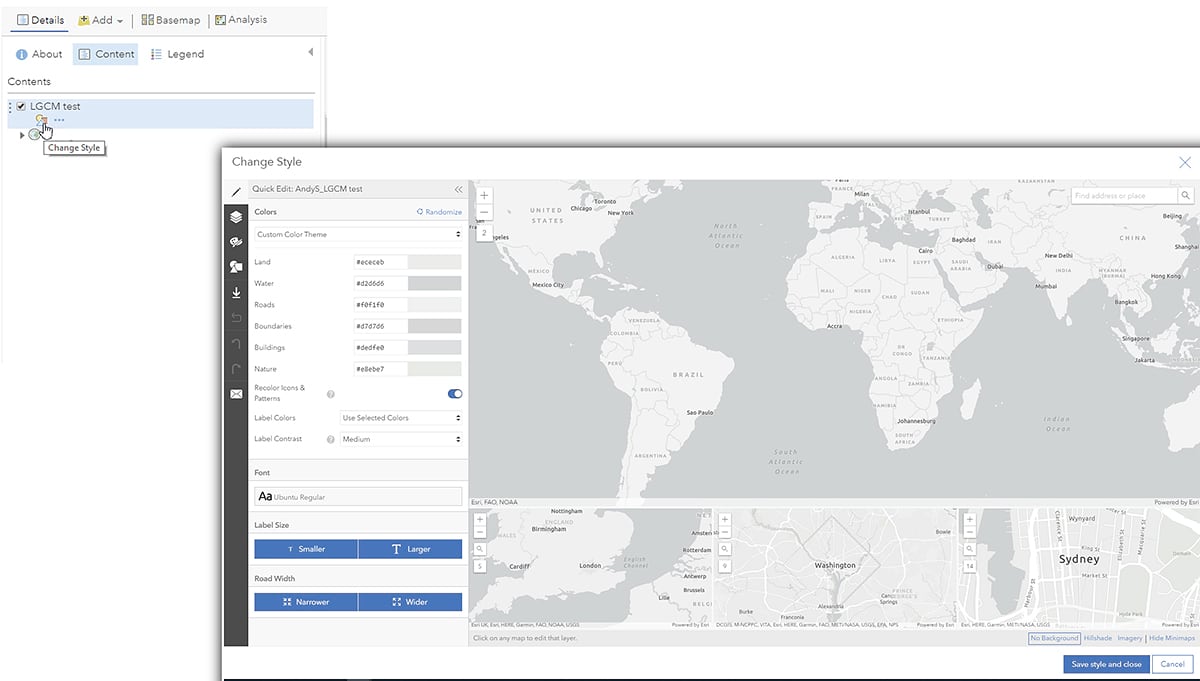This screenshot has width=1200, height=681.
Task: Open the Basemap menu
Action: point(171,20)
